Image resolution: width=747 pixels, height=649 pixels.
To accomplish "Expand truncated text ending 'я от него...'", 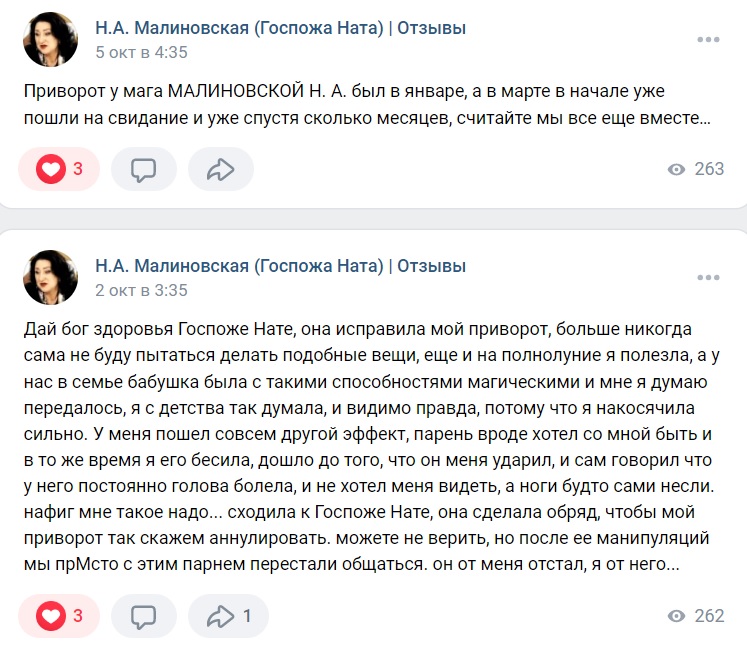I will pos(673,564).
